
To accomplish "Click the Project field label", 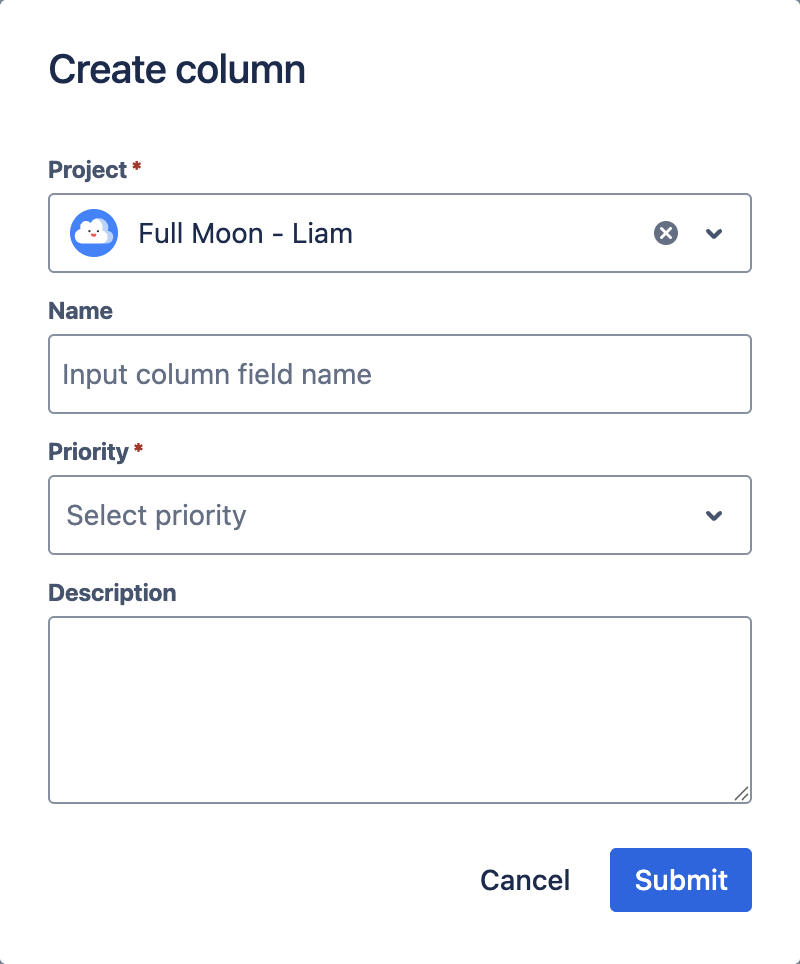I will coord(88,170).
